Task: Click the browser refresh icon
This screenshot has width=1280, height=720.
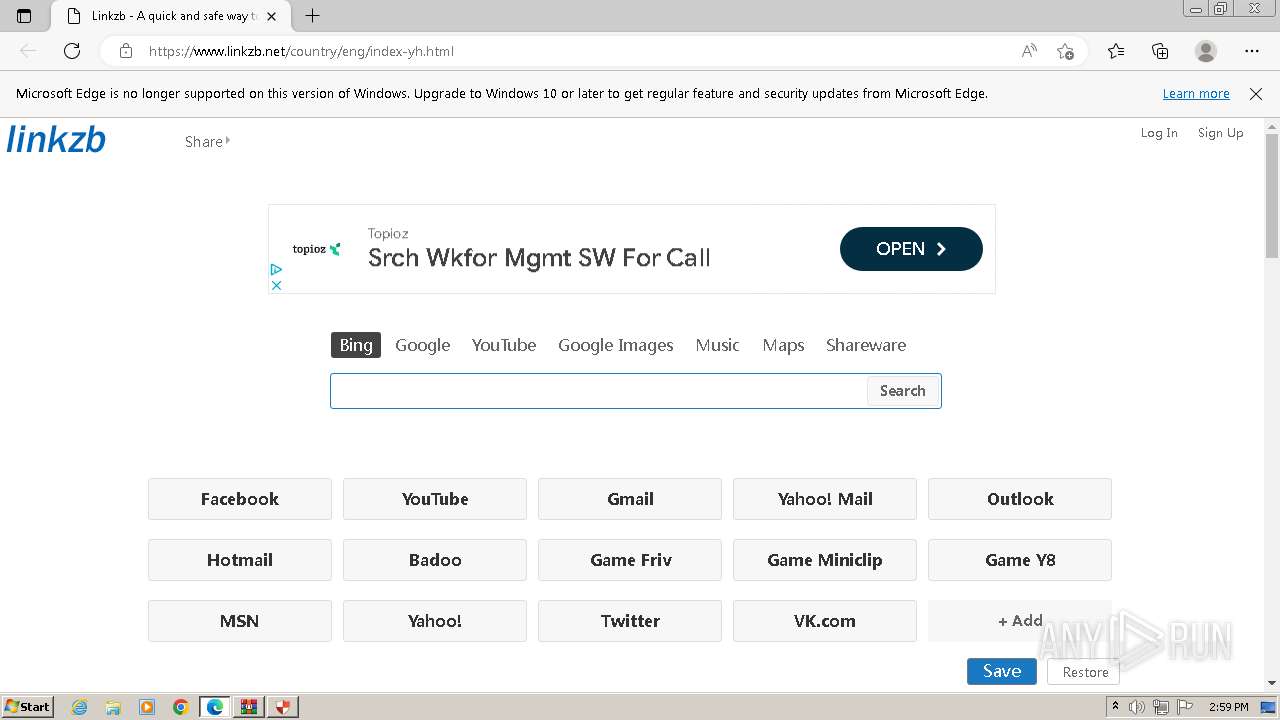Action: [72, 51]
